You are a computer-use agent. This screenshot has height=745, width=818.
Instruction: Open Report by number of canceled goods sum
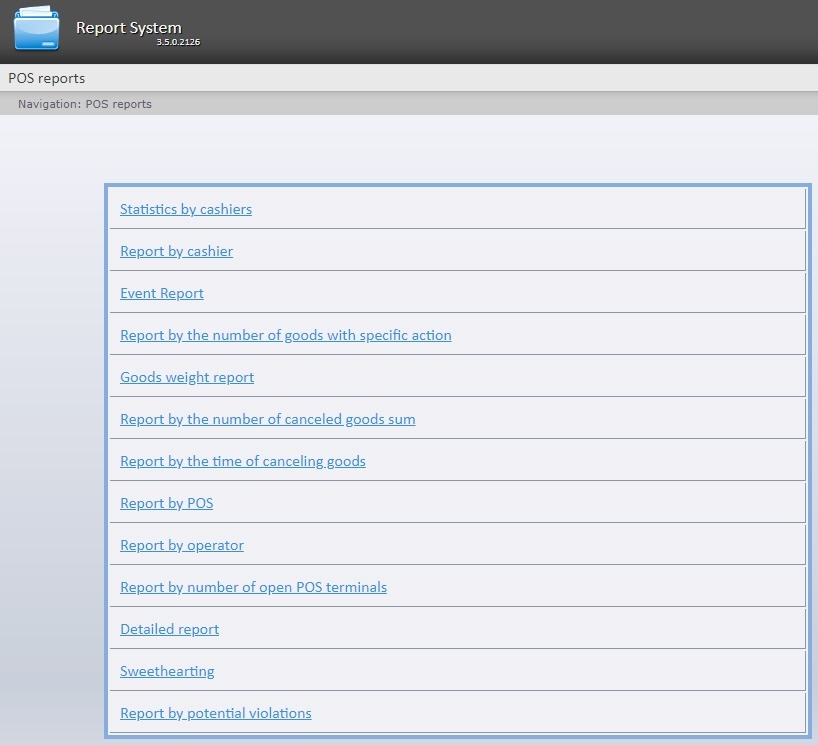pos(267,419)
